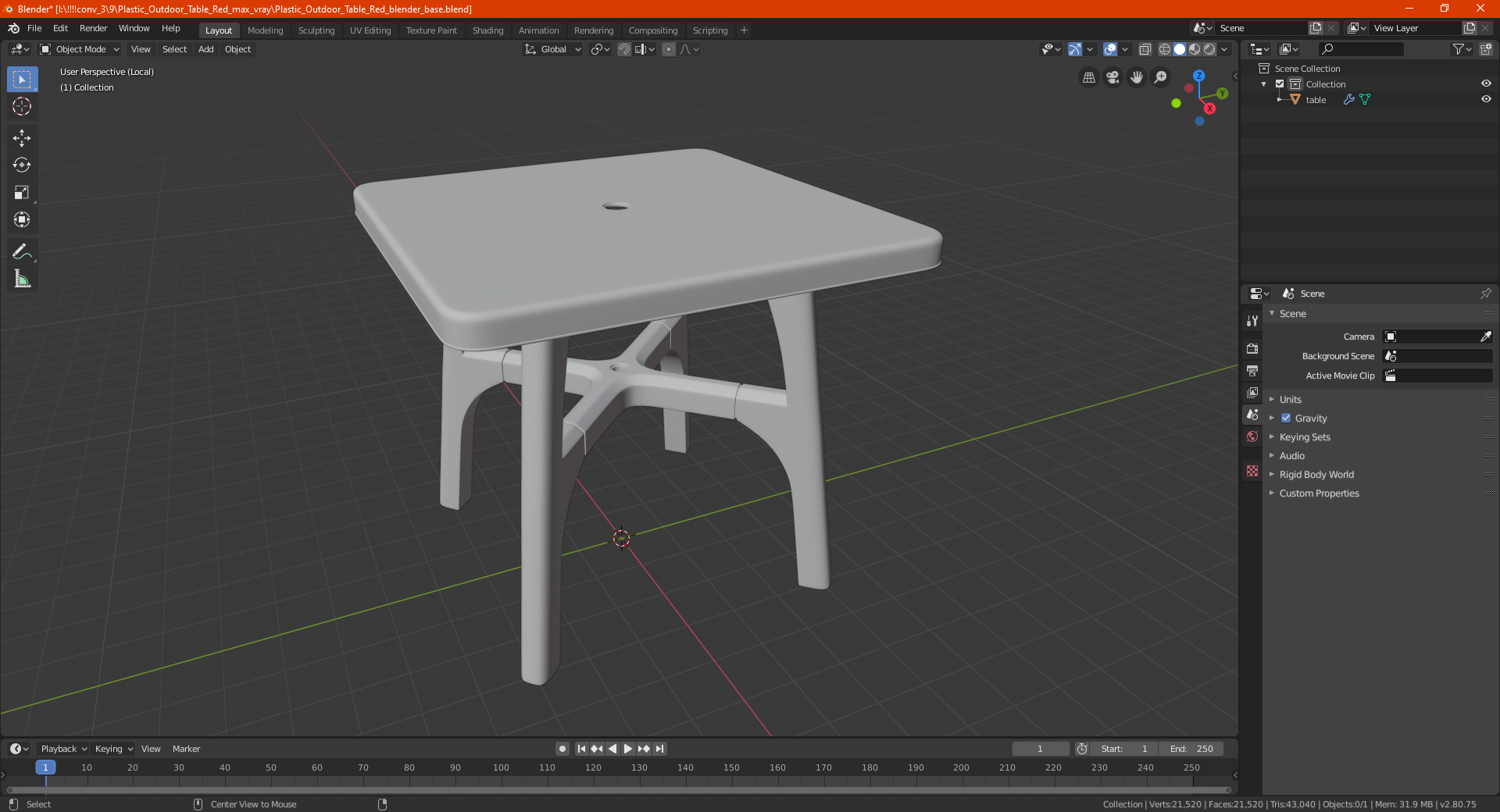Select the Rotate tool
The image size is (1500, 812).
[22, 166]
